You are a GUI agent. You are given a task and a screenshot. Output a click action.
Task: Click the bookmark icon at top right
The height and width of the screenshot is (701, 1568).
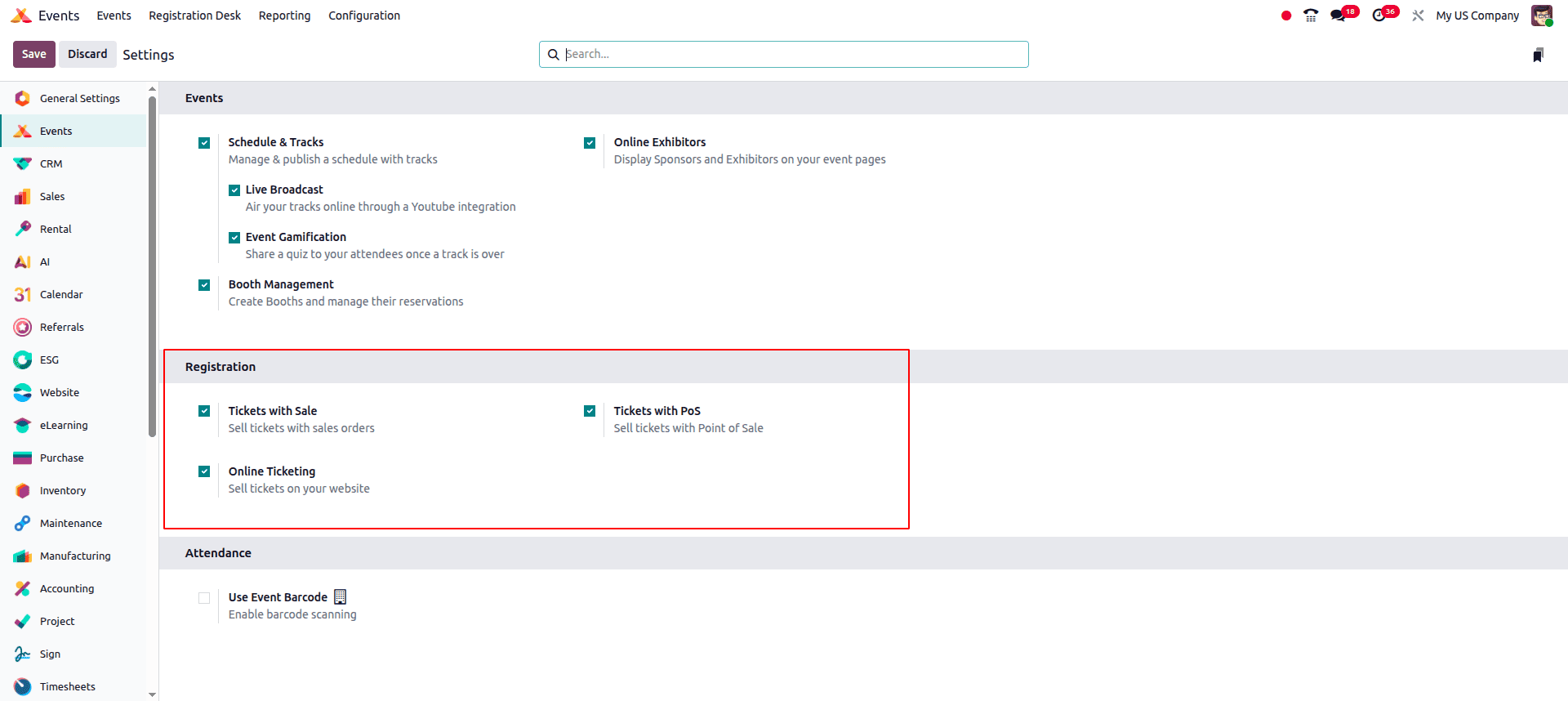[1538, 55]
